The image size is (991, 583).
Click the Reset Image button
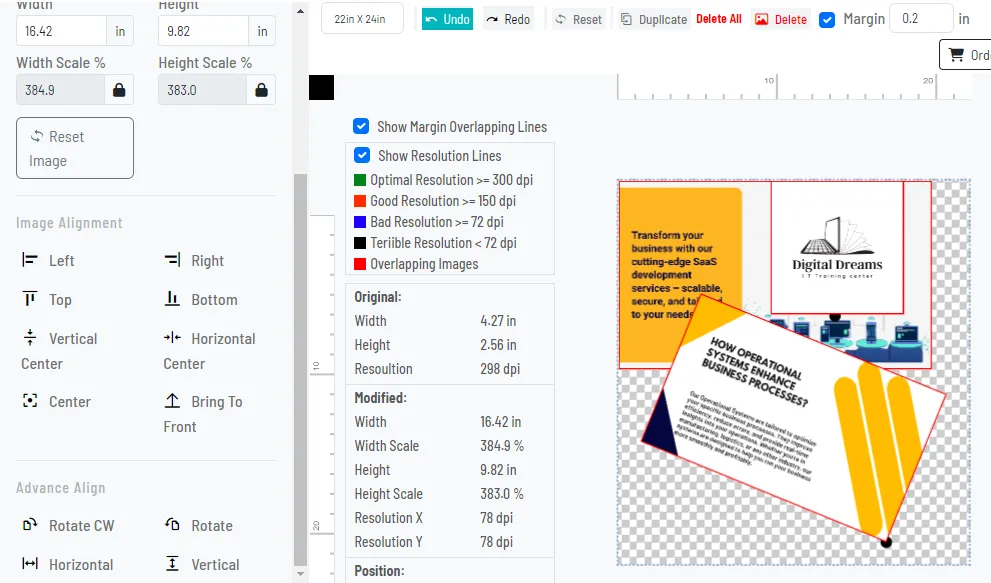[75, 148]
